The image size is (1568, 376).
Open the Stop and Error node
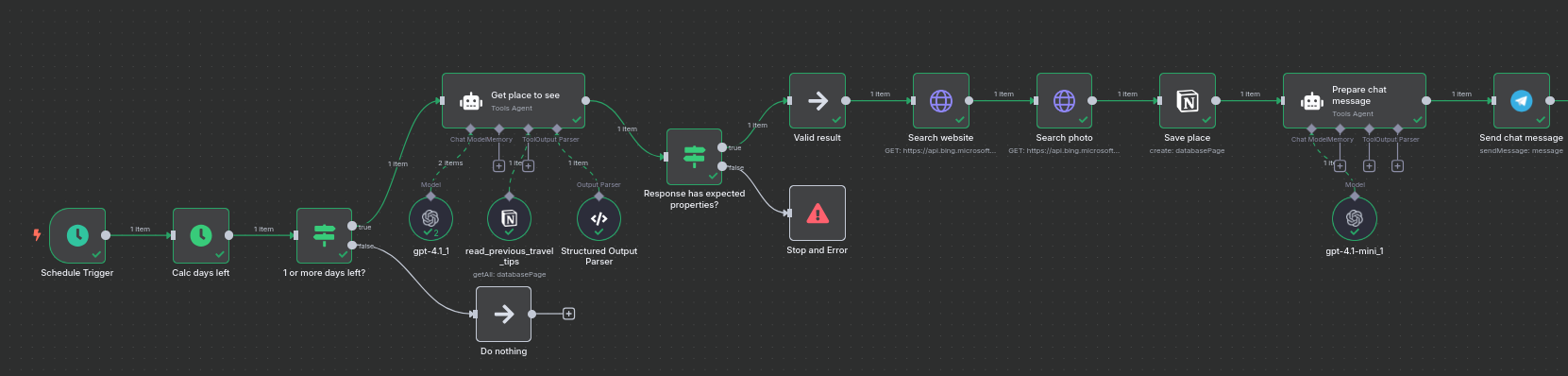pos(818,214)
